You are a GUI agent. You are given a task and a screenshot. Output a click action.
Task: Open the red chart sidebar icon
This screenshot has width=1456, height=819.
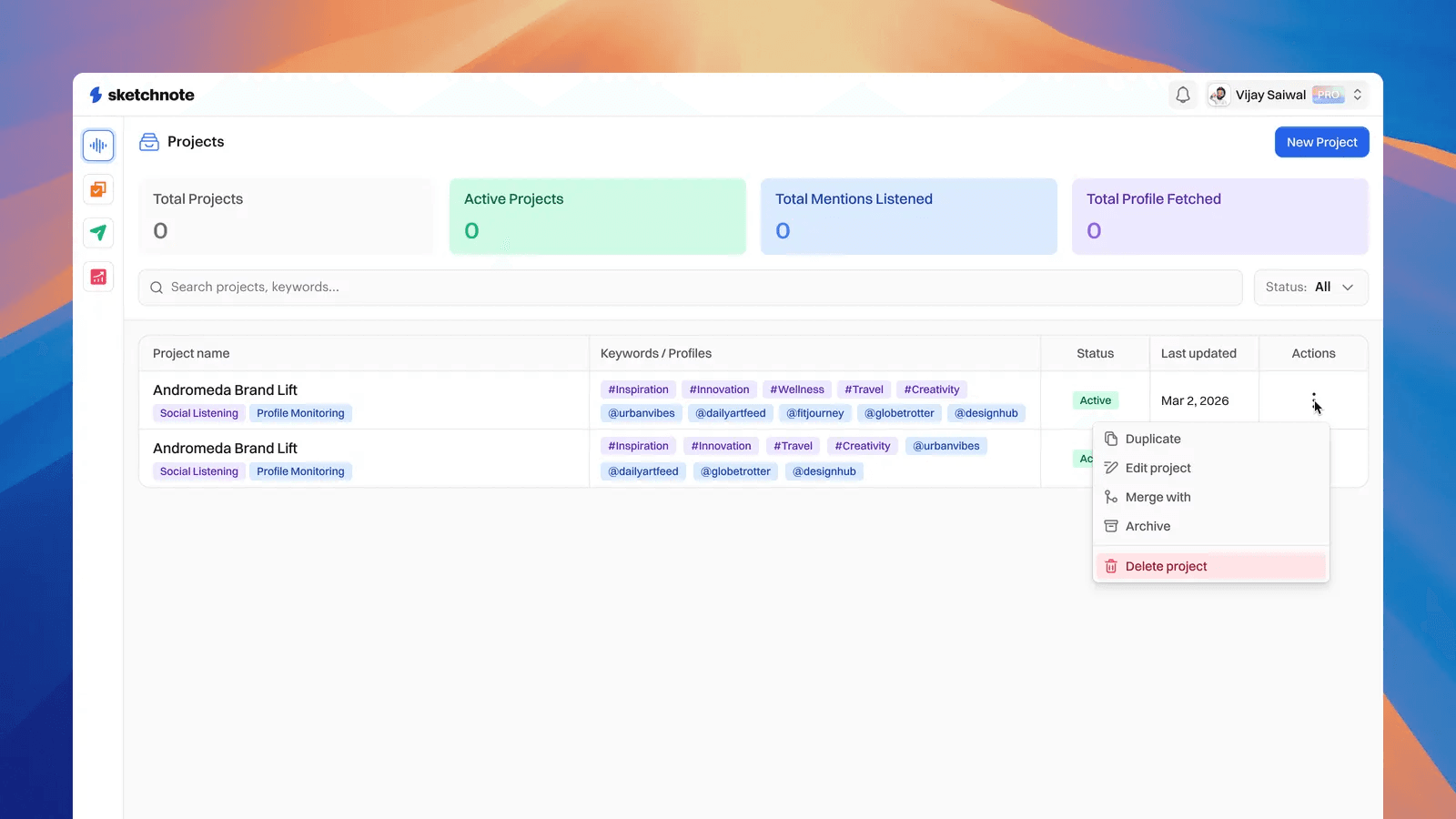point(98,277)
